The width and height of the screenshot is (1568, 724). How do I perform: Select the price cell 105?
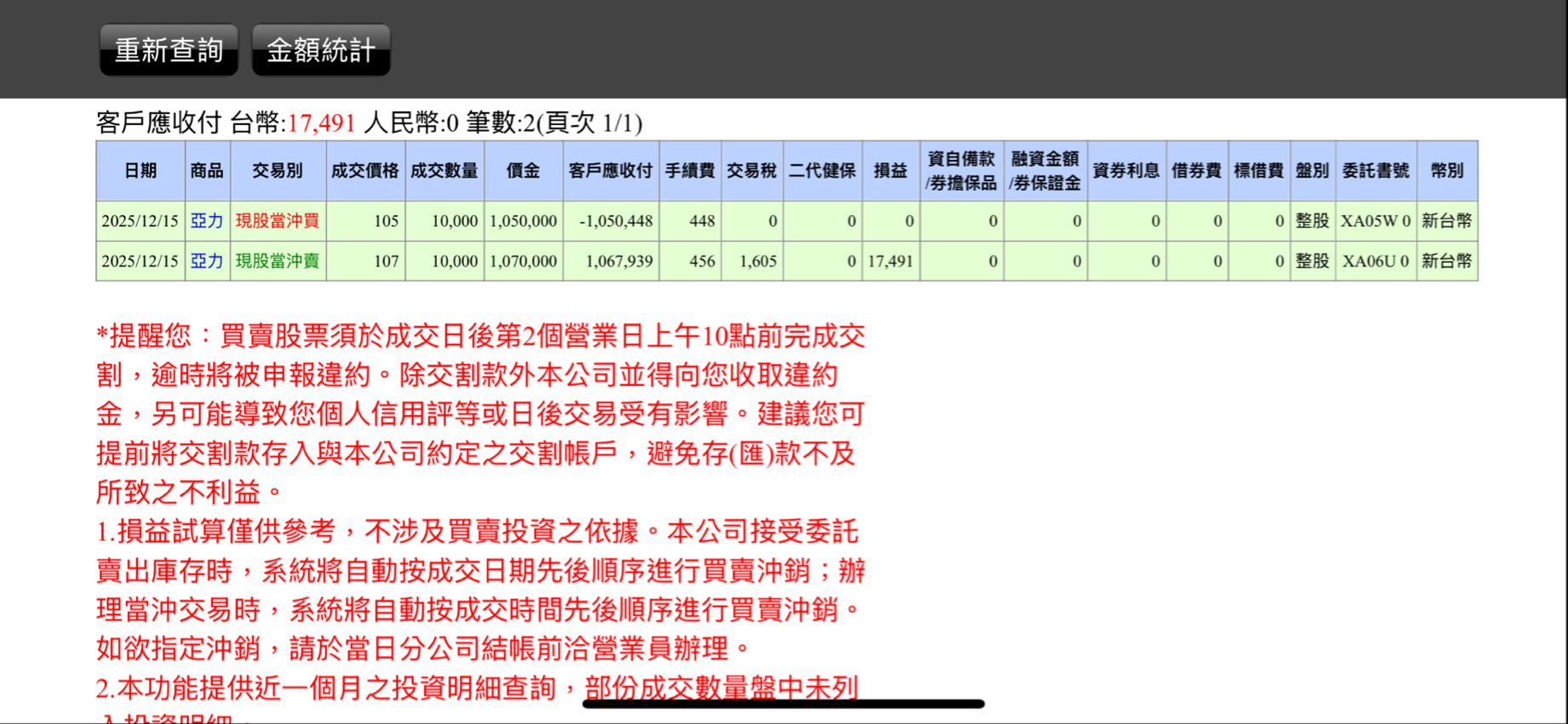point(365,221)
